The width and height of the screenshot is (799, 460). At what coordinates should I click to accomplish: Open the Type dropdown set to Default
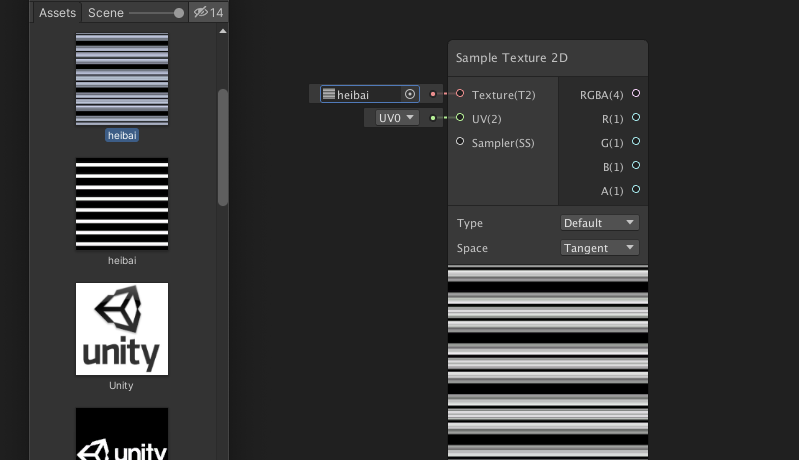[599, 223]
